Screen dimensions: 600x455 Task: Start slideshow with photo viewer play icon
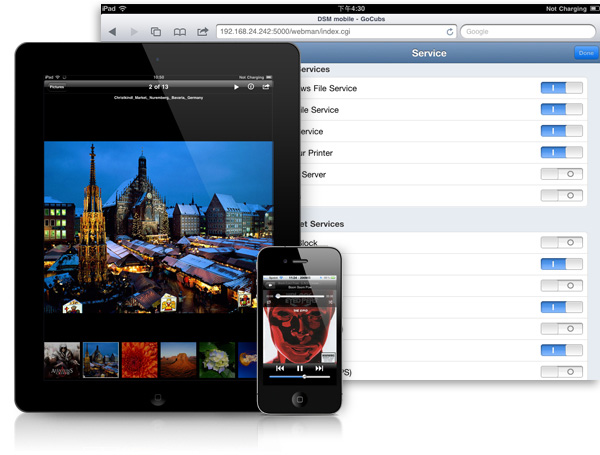pyautogui.click(x=236, y=87)
